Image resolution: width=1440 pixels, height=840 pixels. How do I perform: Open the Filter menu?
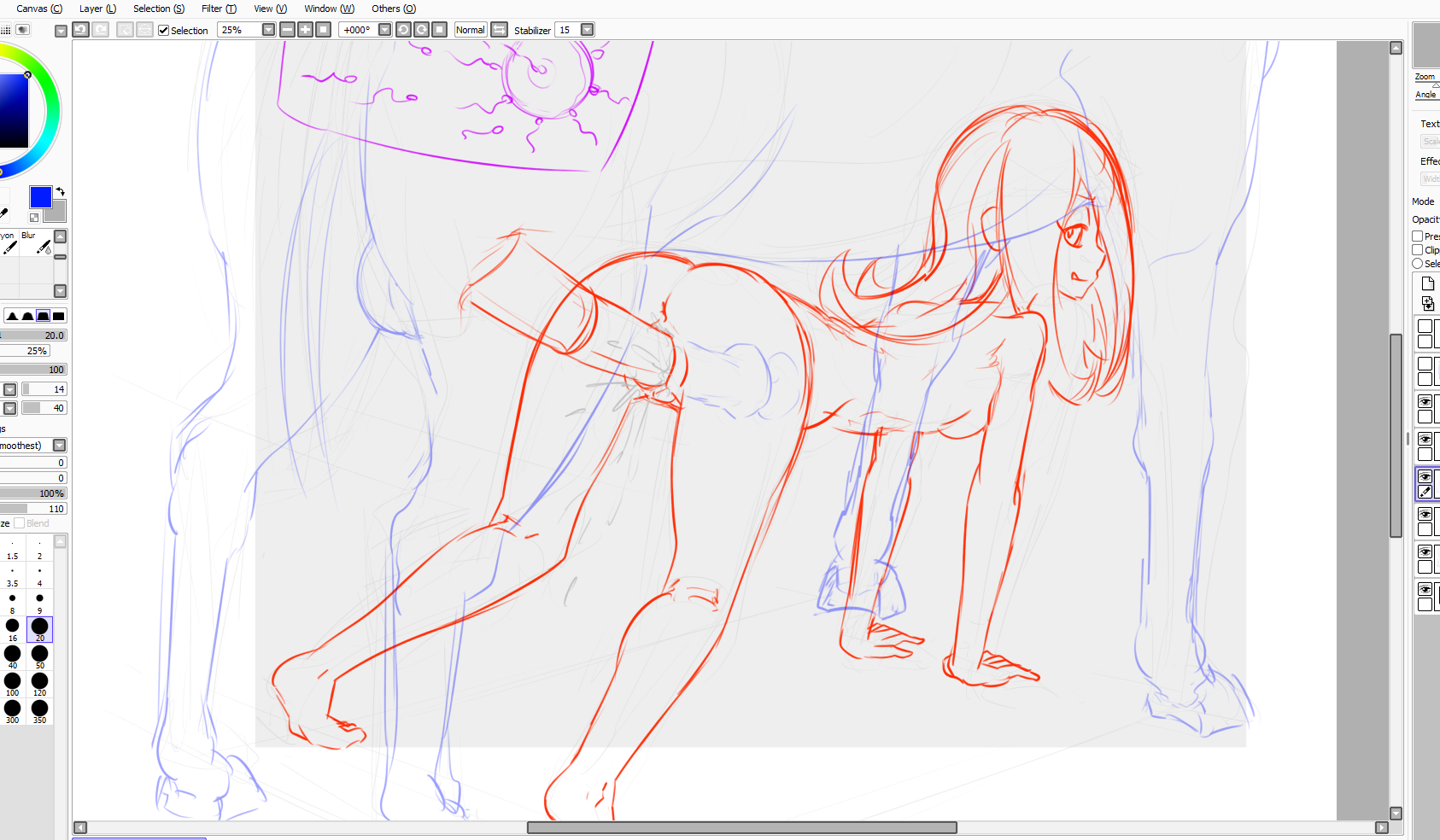tap(219, 9)
